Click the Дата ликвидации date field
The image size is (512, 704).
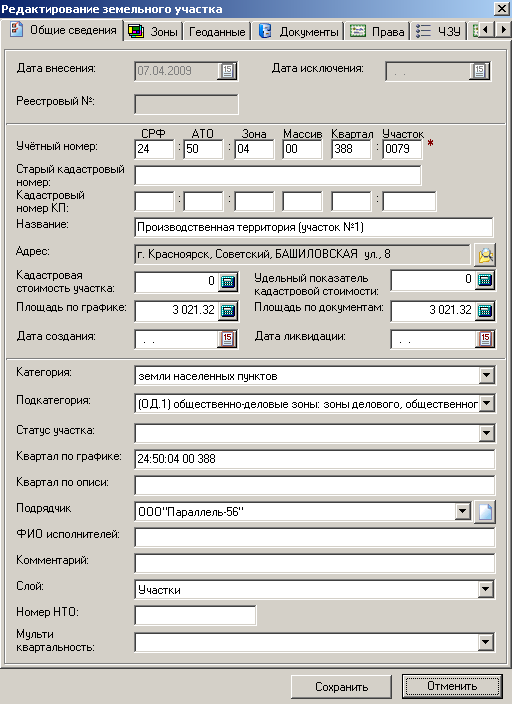pos(433,339)
